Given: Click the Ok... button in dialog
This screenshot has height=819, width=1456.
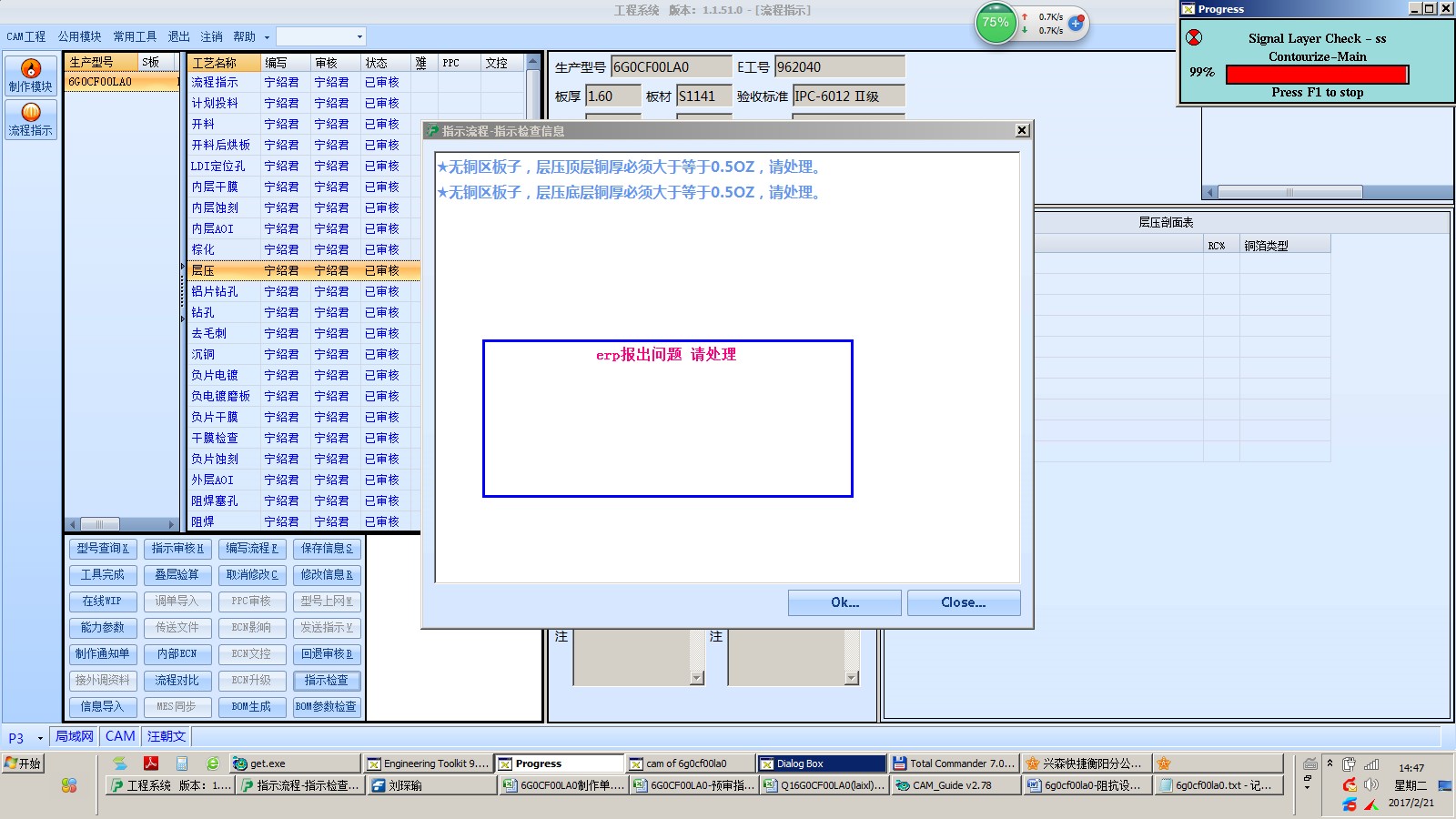Looking at the screenshot, I should (x=844, y=602).
